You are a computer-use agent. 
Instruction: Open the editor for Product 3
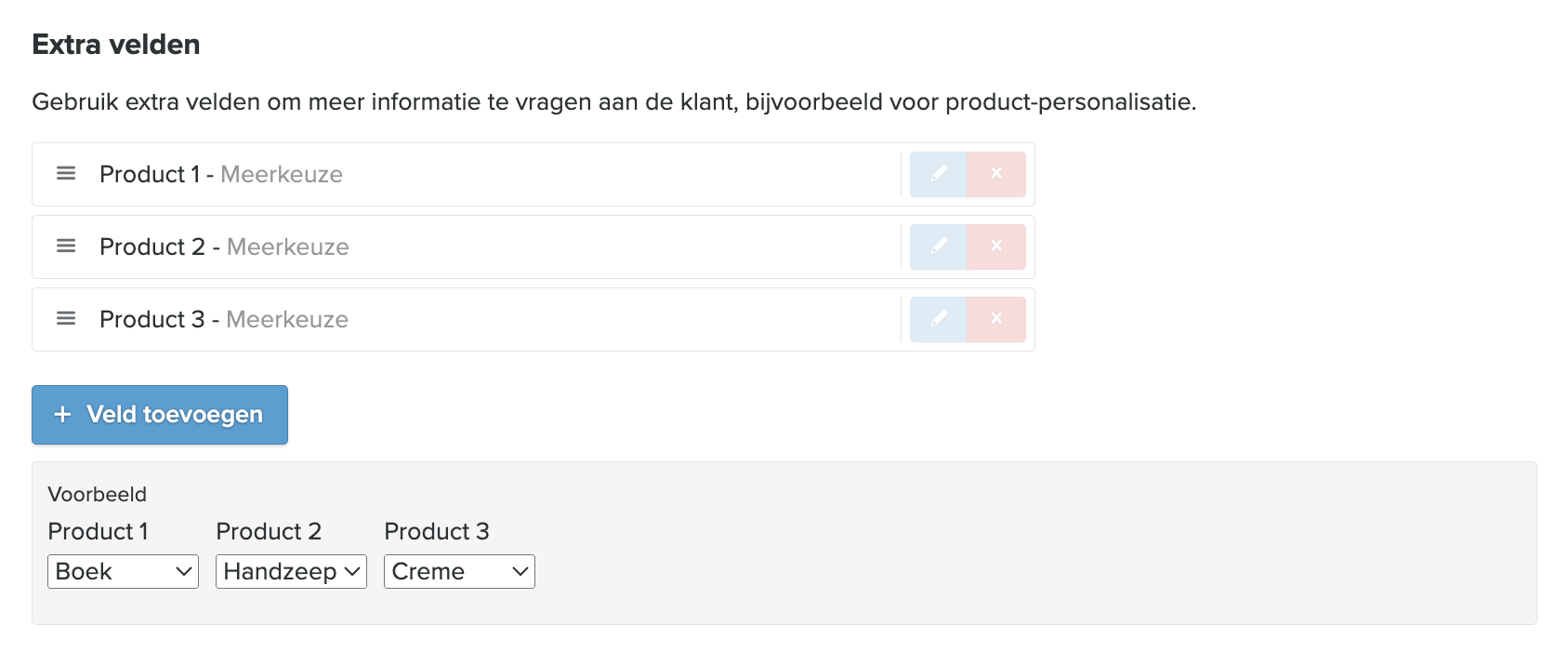click(x=938, y=319)
